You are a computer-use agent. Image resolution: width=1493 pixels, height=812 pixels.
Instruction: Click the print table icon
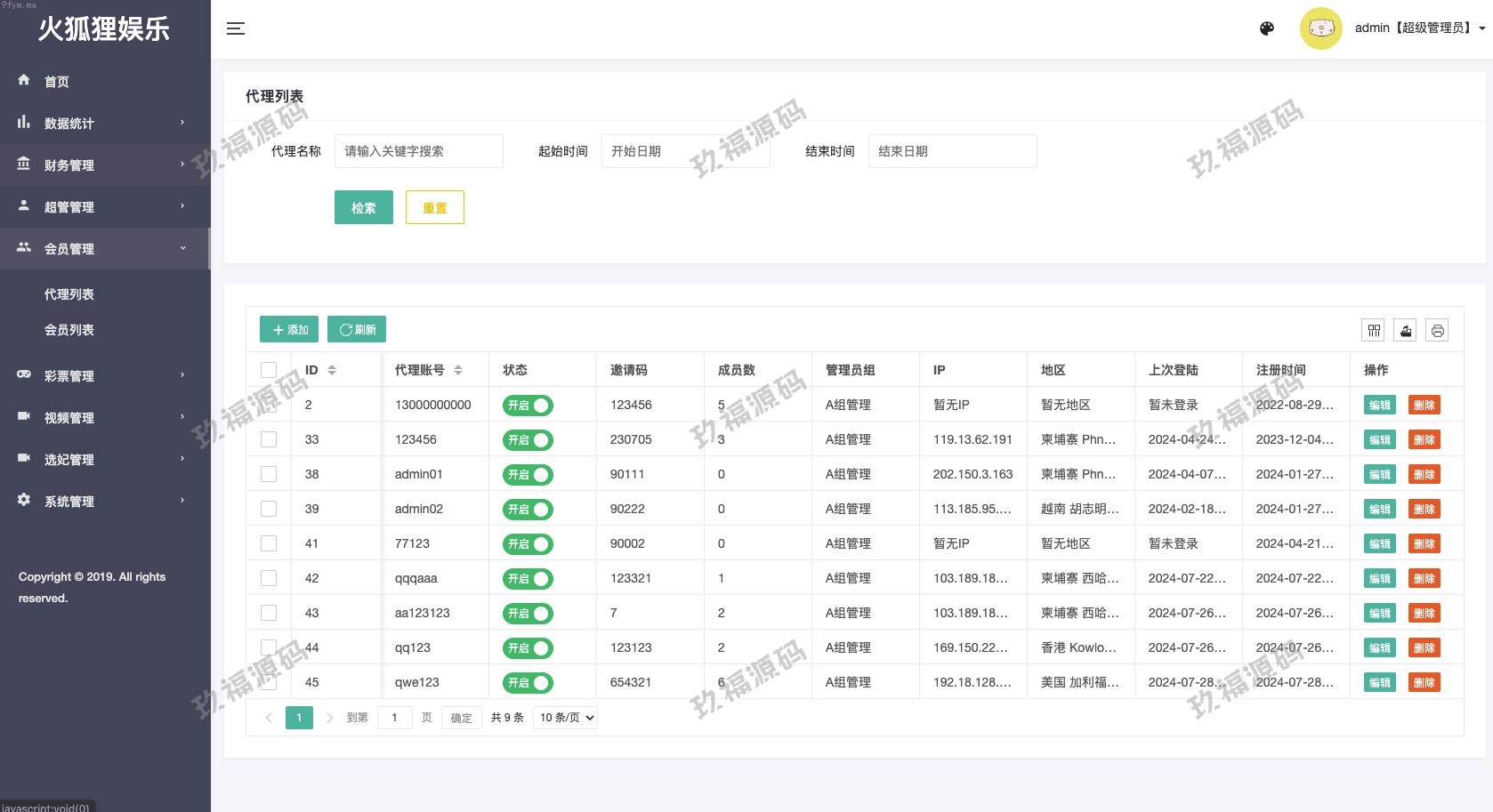pos(1437,331)
